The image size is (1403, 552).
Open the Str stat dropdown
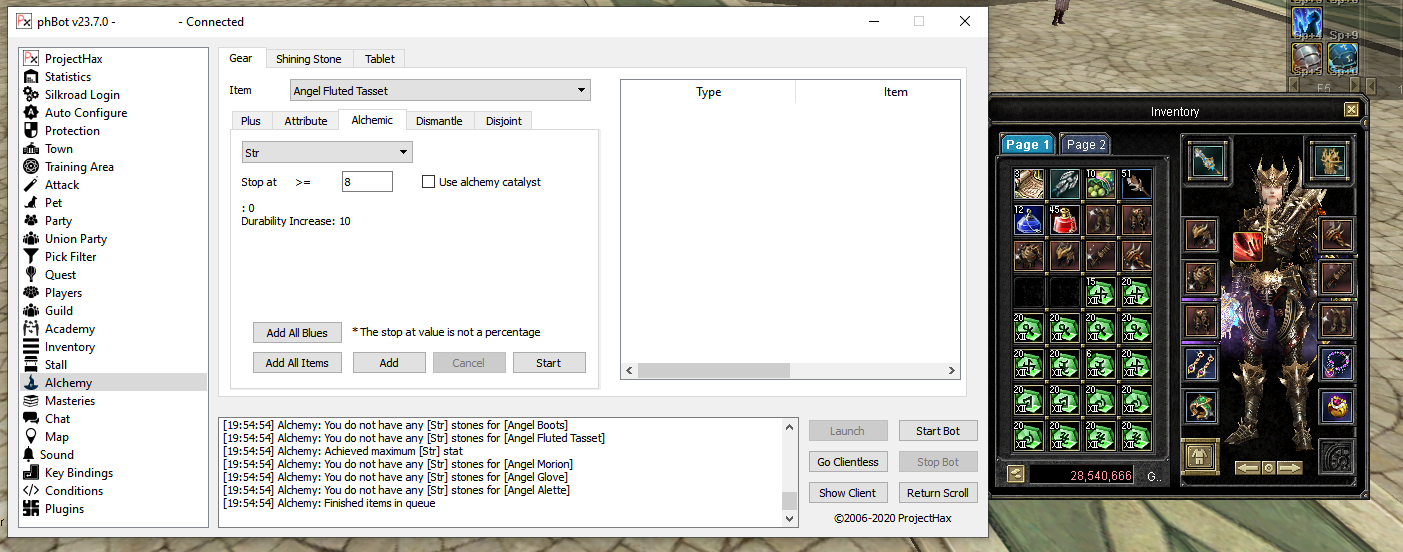[x=327, y=153]
